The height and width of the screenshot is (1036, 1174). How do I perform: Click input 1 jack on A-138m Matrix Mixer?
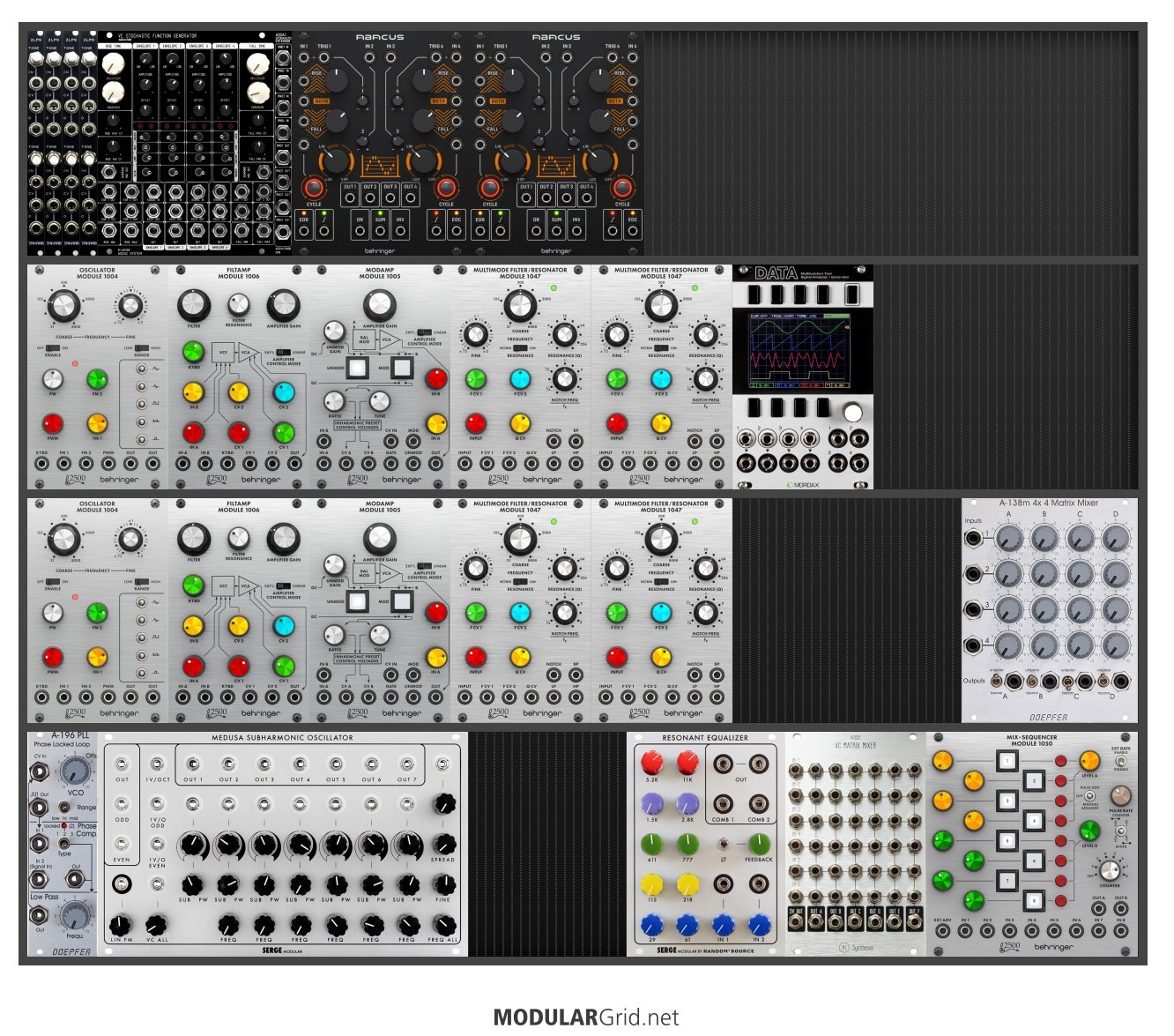(974, 538)
